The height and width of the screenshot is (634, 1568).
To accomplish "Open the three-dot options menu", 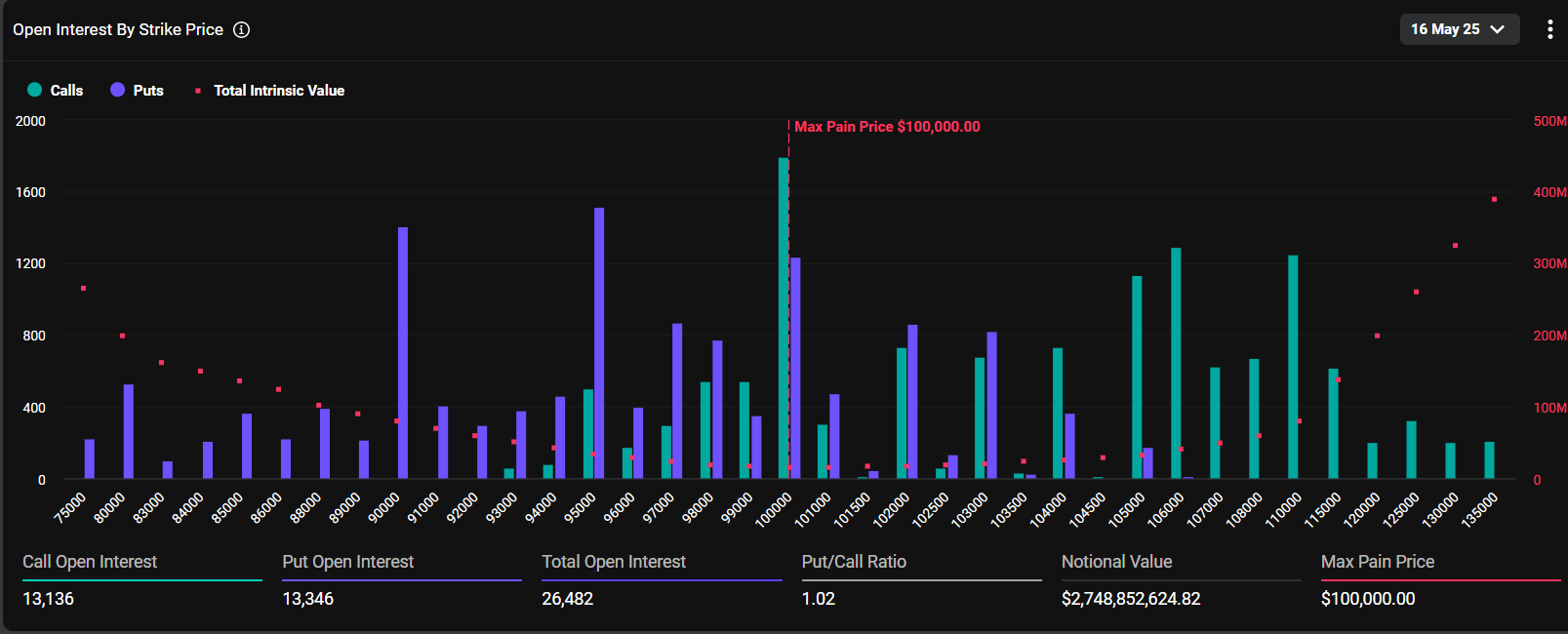I will point(1549,29).
